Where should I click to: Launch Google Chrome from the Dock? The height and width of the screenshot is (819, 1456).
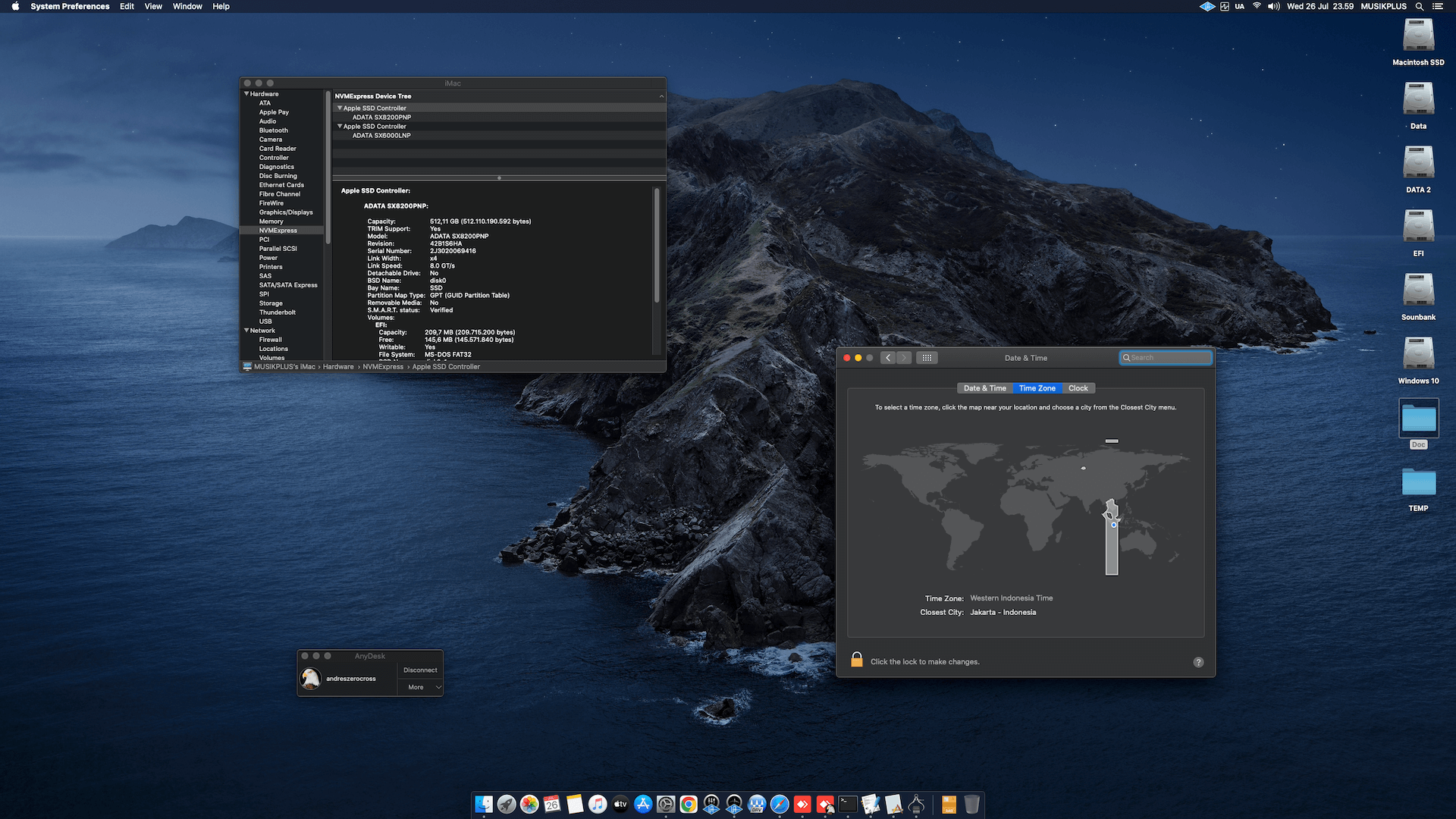coord(689,804)
